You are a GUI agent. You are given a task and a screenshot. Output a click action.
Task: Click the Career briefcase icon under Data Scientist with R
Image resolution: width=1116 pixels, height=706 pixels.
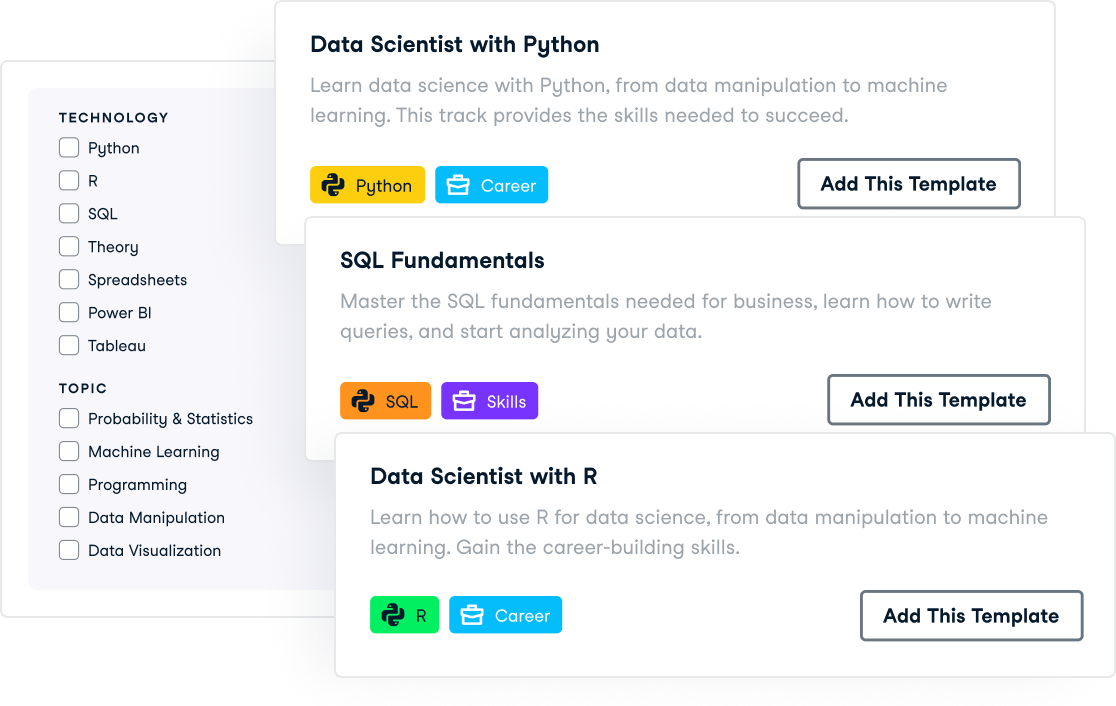point(474,615)
